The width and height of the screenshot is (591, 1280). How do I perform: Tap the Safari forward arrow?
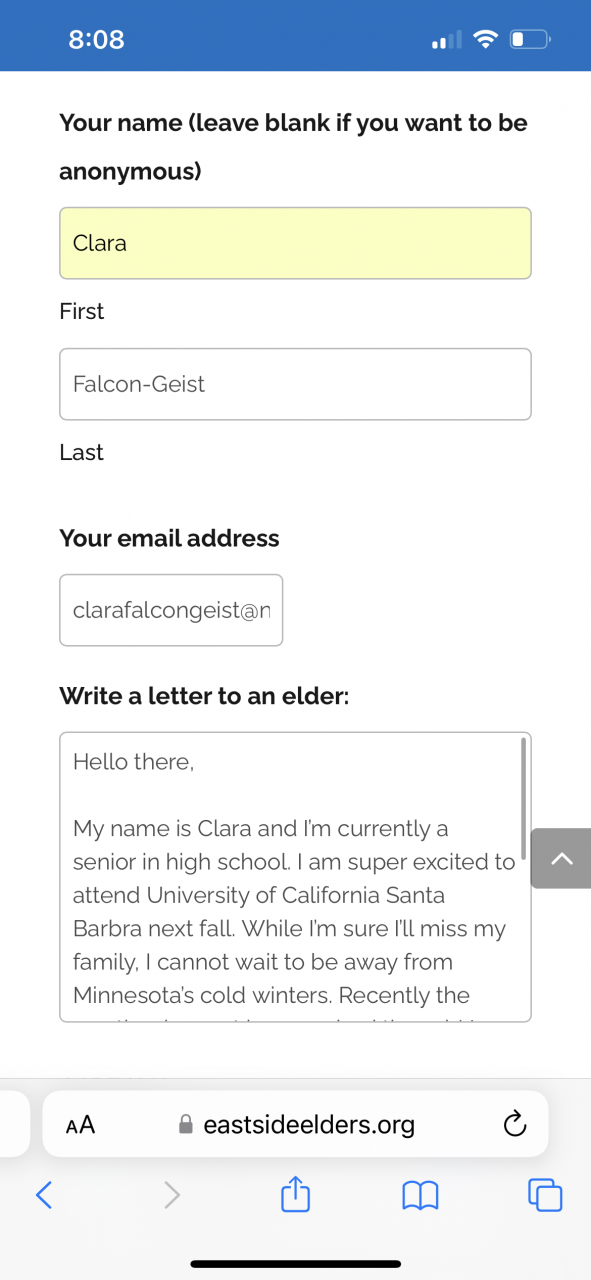172,1194
